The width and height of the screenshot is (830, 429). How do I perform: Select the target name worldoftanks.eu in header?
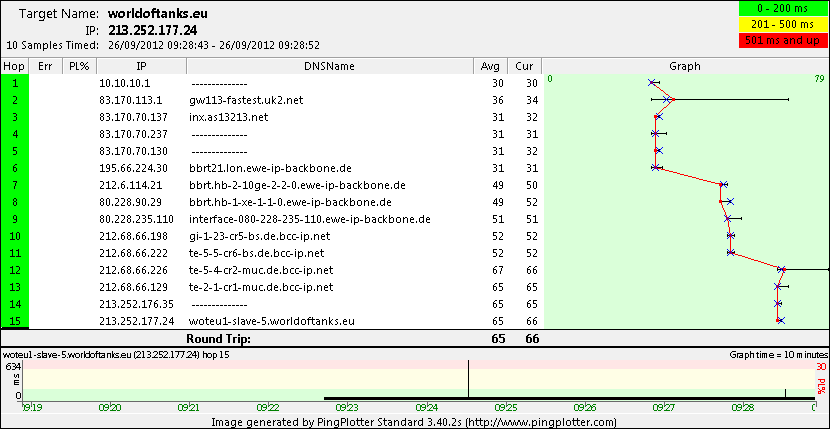[160, 13]
